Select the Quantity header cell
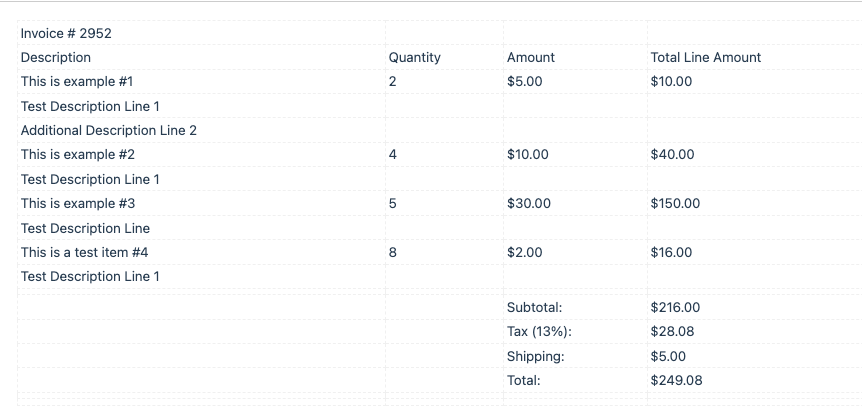The width and height of the screenshot is (862, 409). (444, 58)
